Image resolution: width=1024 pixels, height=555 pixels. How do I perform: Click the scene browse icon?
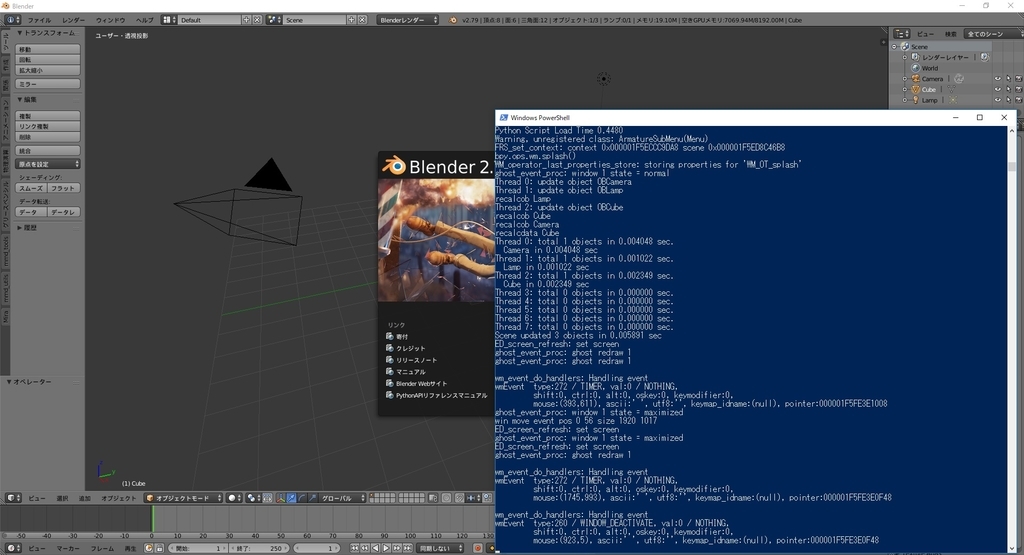tap(274, 20)
